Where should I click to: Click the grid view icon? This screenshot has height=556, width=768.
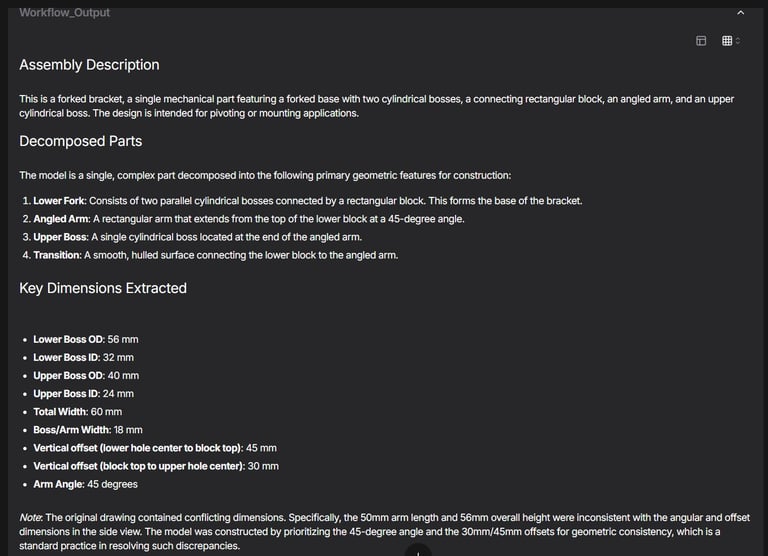(x=727, y=41)
